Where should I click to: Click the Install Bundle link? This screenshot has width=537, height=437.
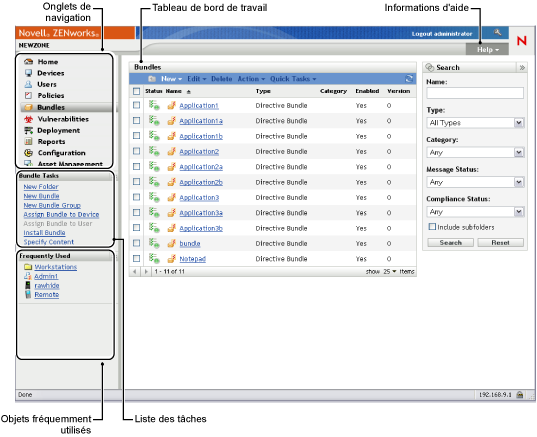[x=44, y=233]
